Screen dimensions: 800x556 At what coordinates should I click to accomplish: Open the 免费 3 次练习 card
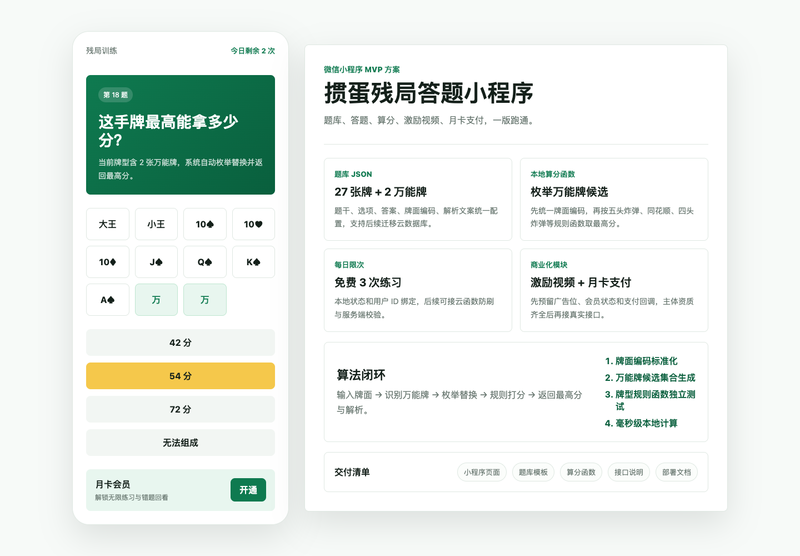click(418, 290)
